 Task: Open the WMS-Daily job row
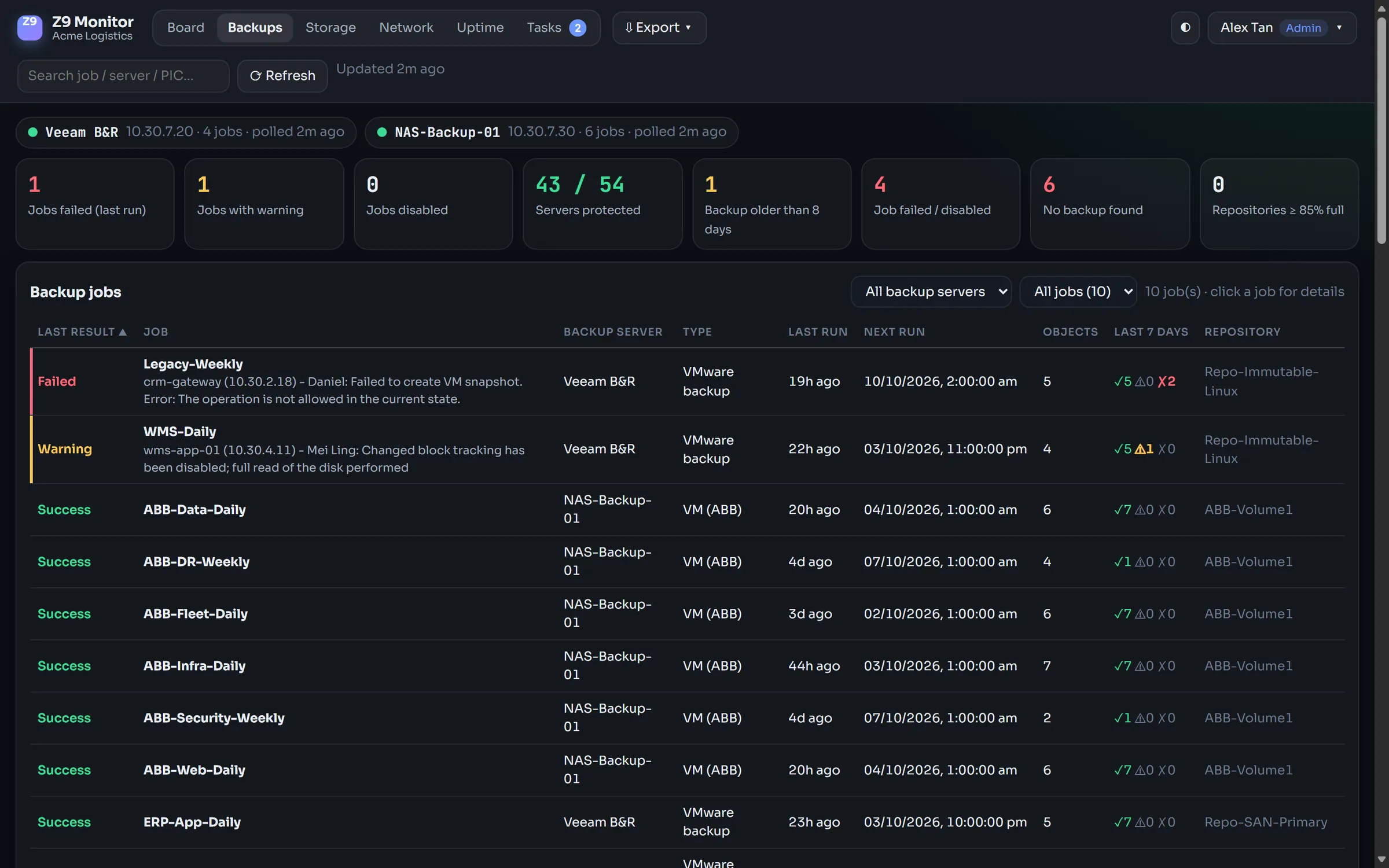[x=687, y=449]
